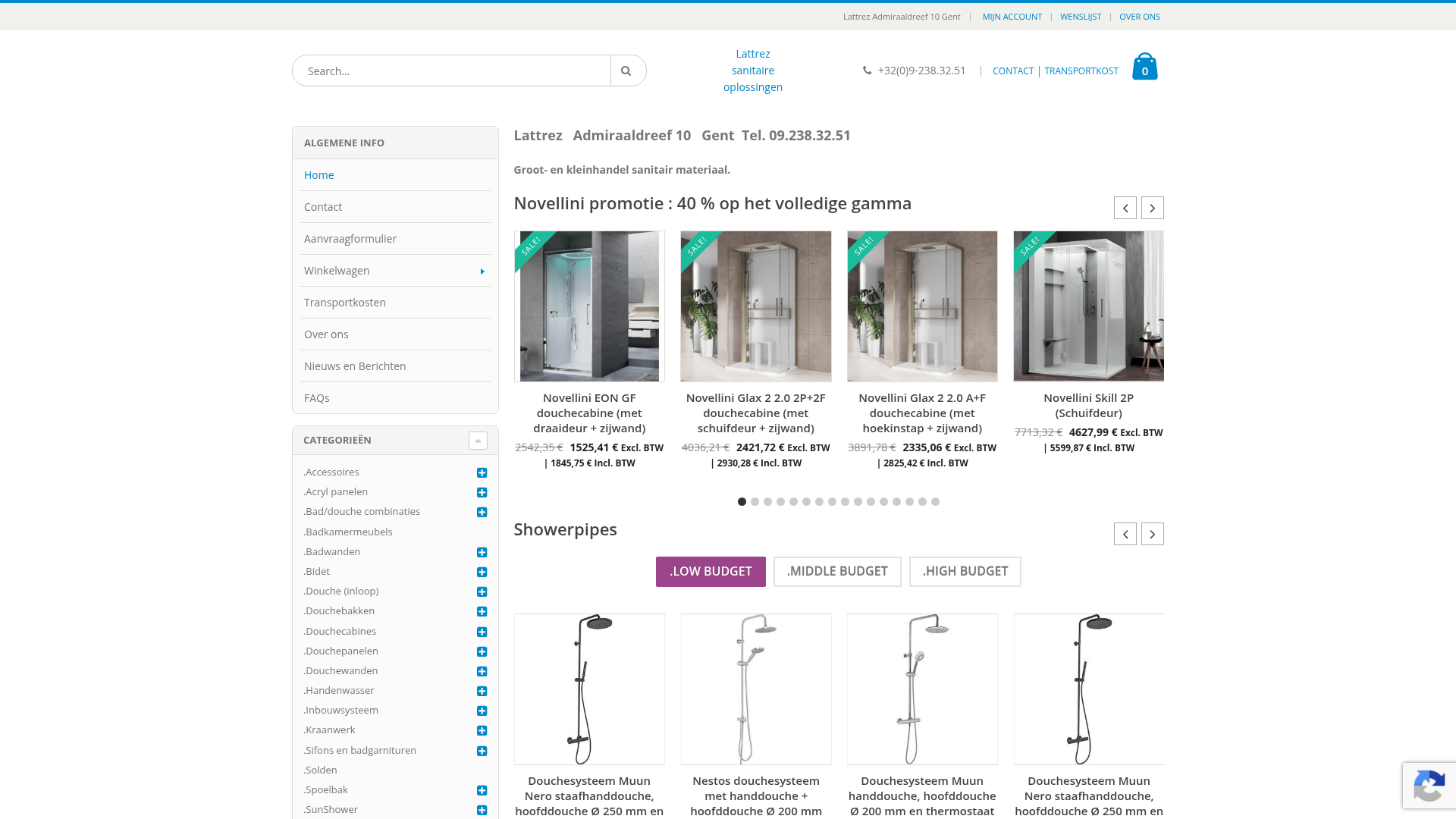1456x819 pixels.
Task: Expand the .Douchecabines category
Action: point(482,632)
